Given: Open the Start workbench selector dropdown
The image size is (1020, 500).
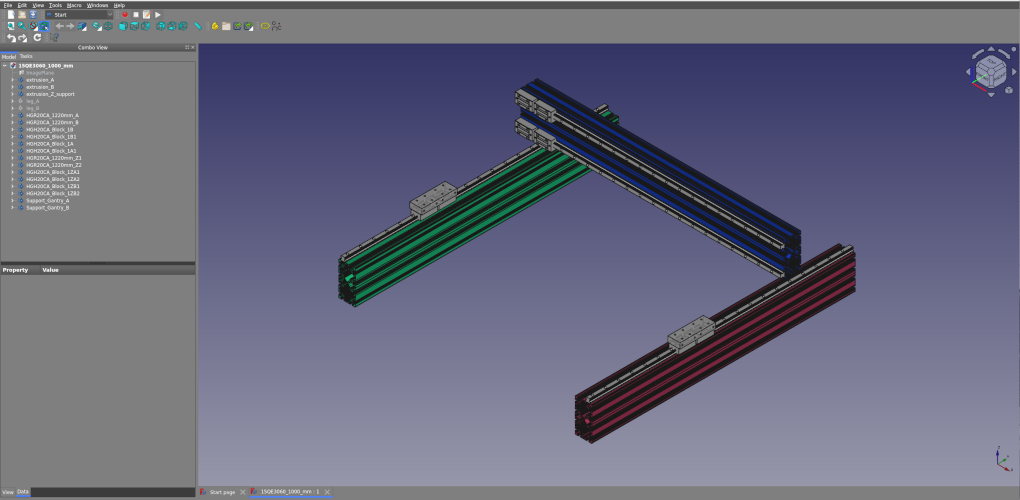Looking at the screenshot, I should click(79, 14).
